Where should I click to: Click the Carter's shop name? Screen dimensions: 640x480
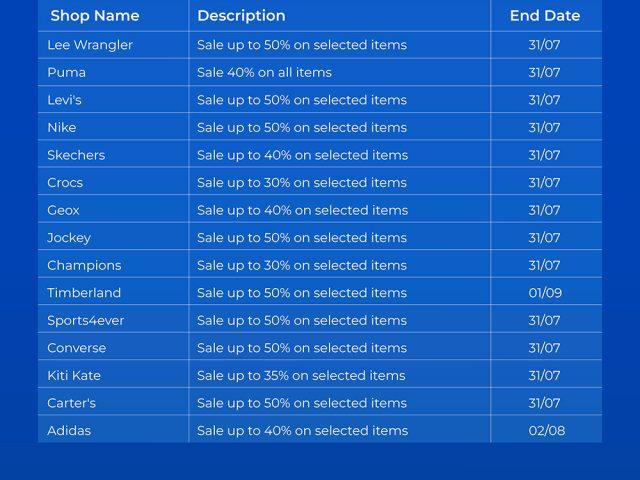72,403
